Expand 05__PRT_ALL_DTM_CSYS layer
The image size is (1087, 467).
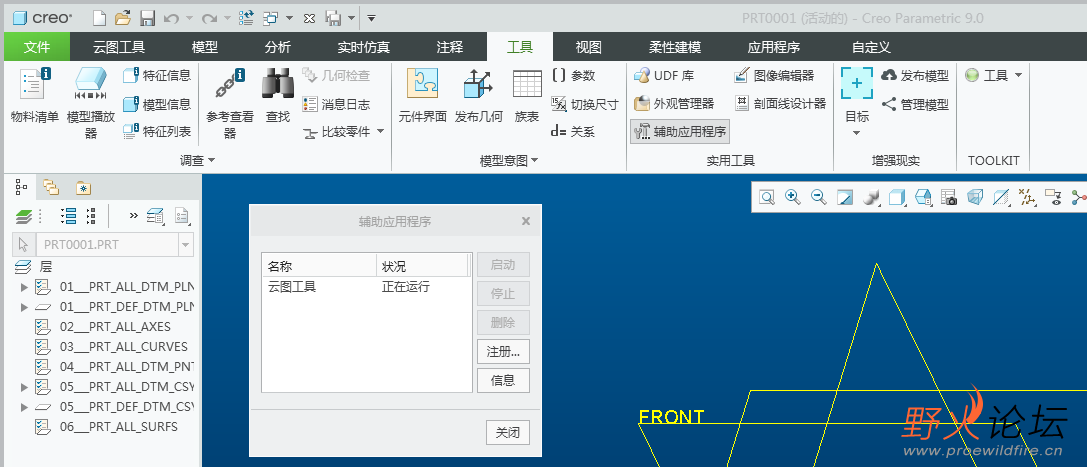[x=24, y=387]
